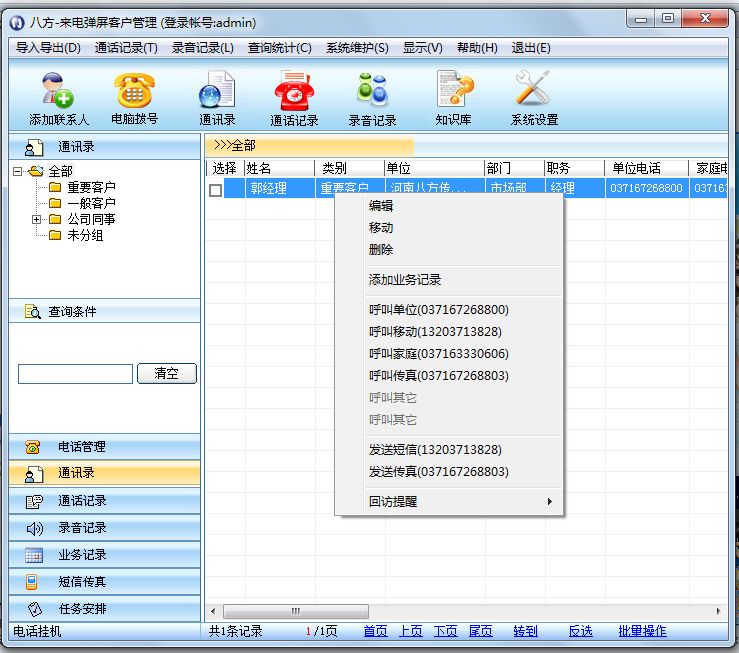Viewport: 739px width, 653px height.
Task: Collapse the 全部 tree node
Action: (x=18, y=172)
